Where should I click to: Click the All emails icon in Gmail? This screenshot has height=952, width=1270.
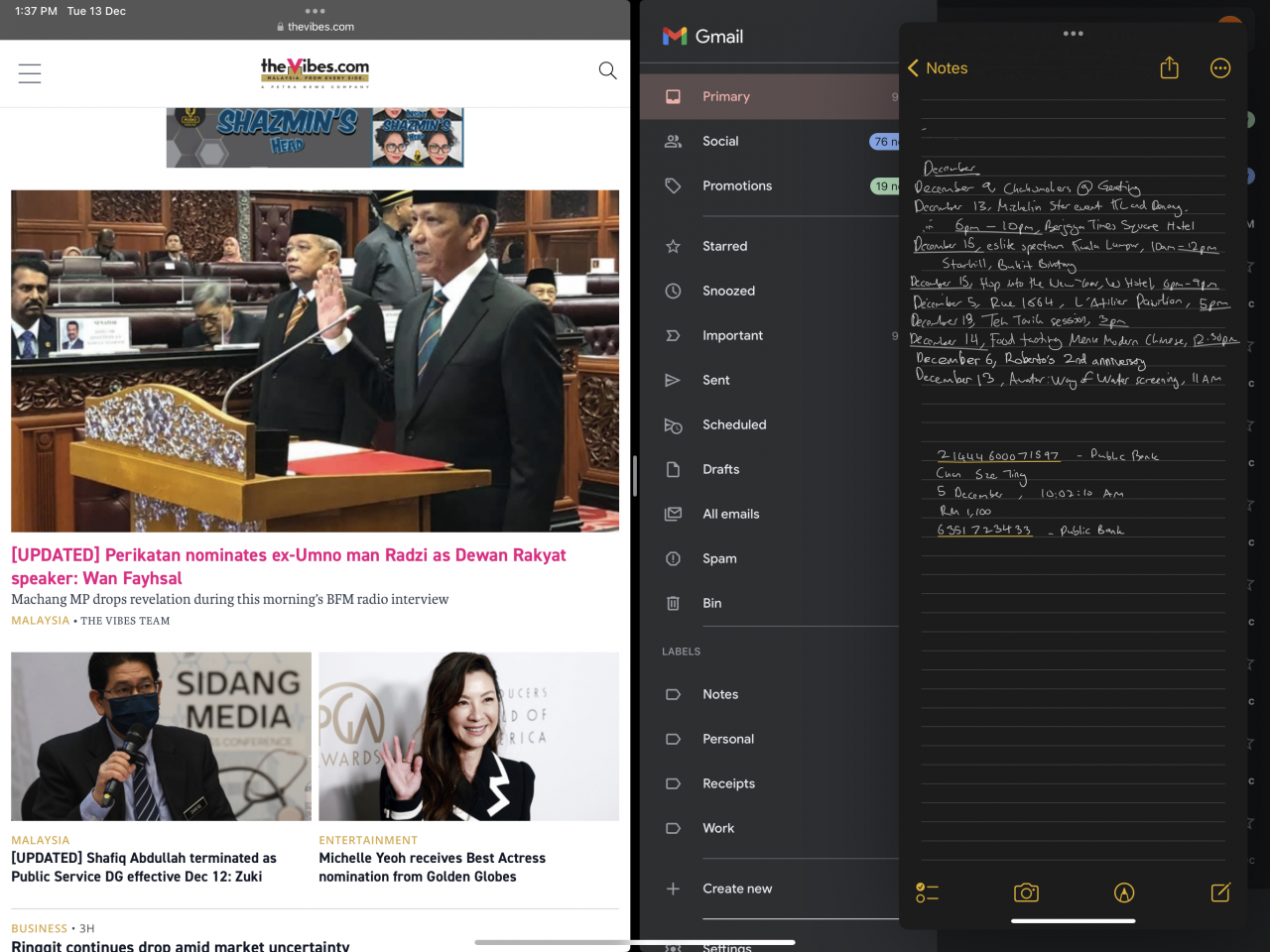coord(673,514)
